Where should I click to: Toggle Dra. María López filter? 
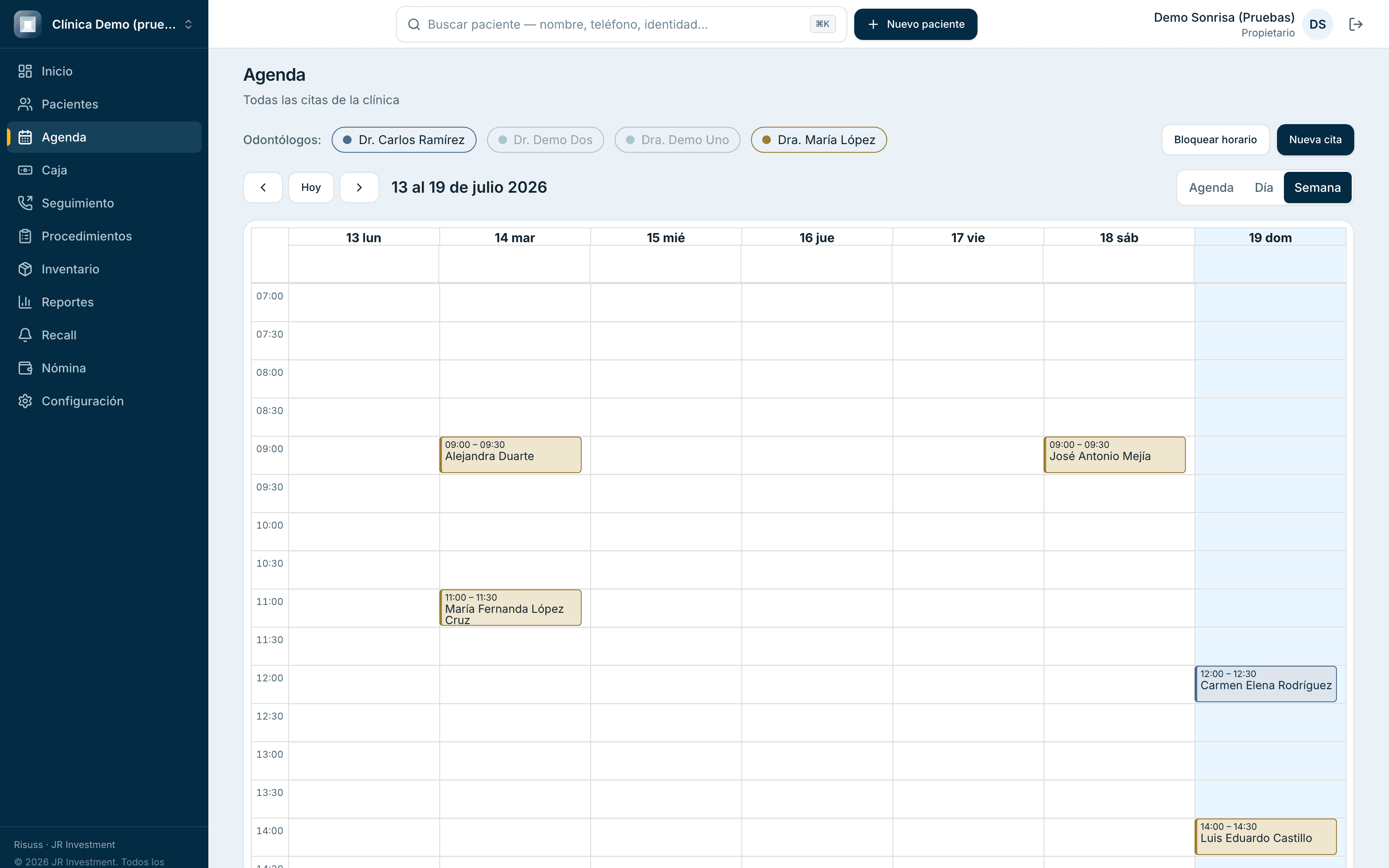tap(819, 140)
